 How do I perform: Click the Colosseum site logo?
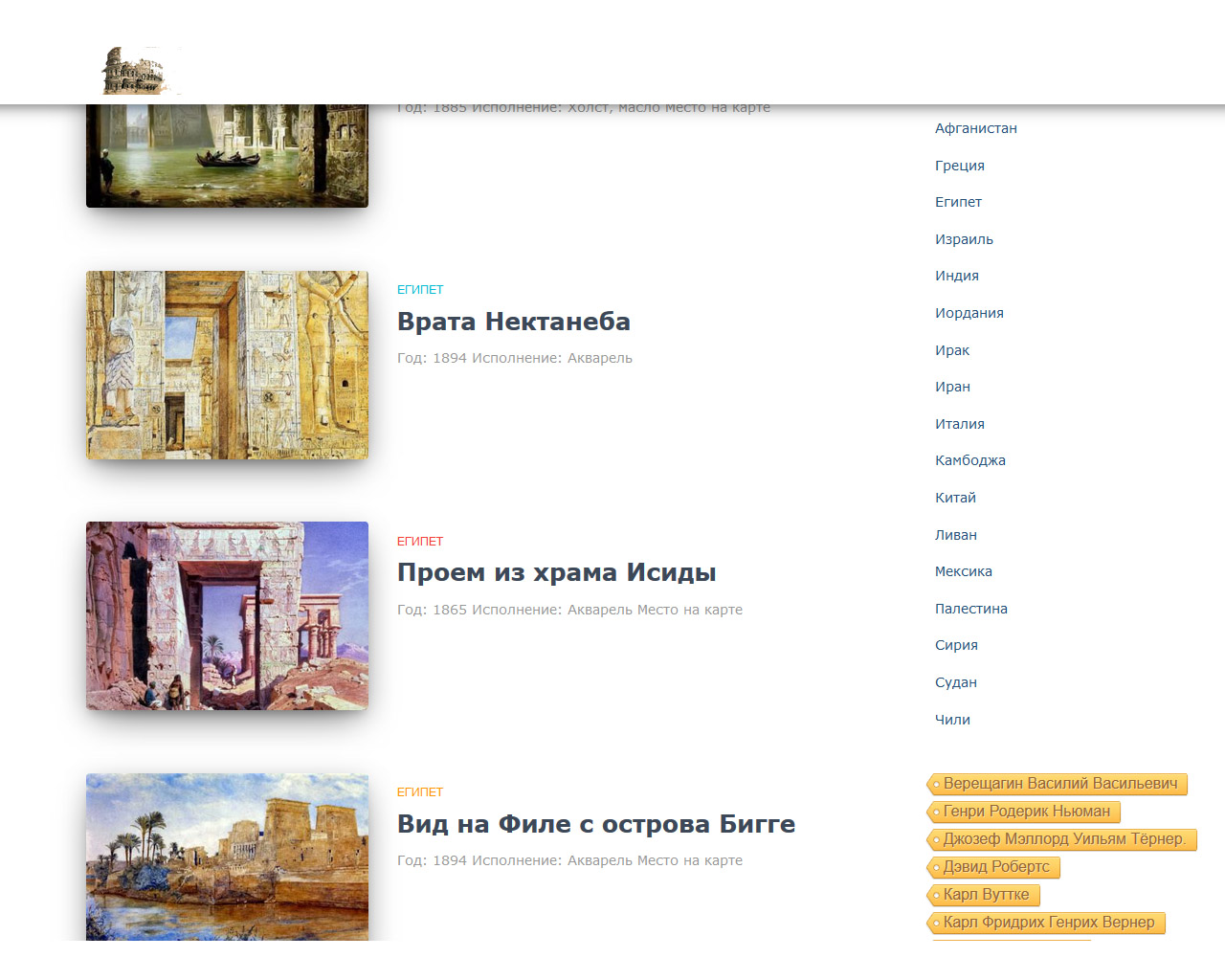pyautogui.click(x=141, y=71)
